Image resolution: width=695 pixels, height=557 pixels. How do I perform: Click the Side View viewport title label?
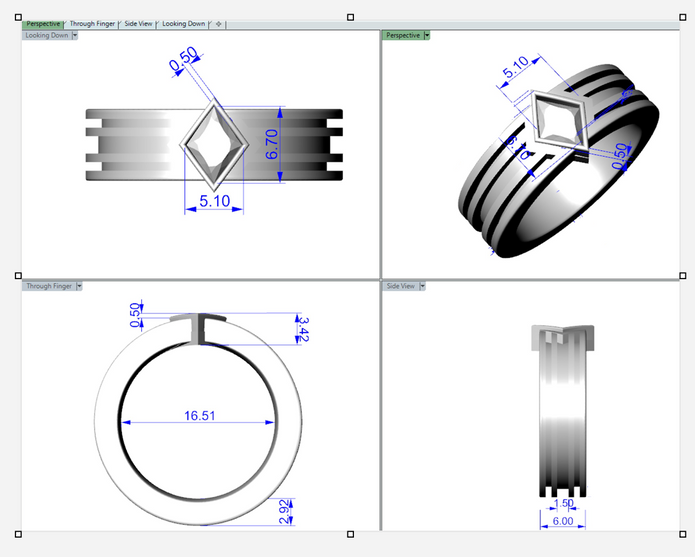[400, 286]
